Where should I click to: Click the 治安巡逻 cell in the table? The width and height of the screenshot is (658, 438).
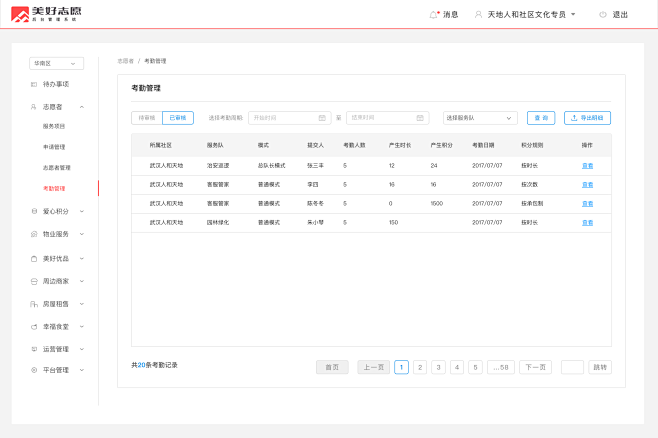[x=218, y=166]
